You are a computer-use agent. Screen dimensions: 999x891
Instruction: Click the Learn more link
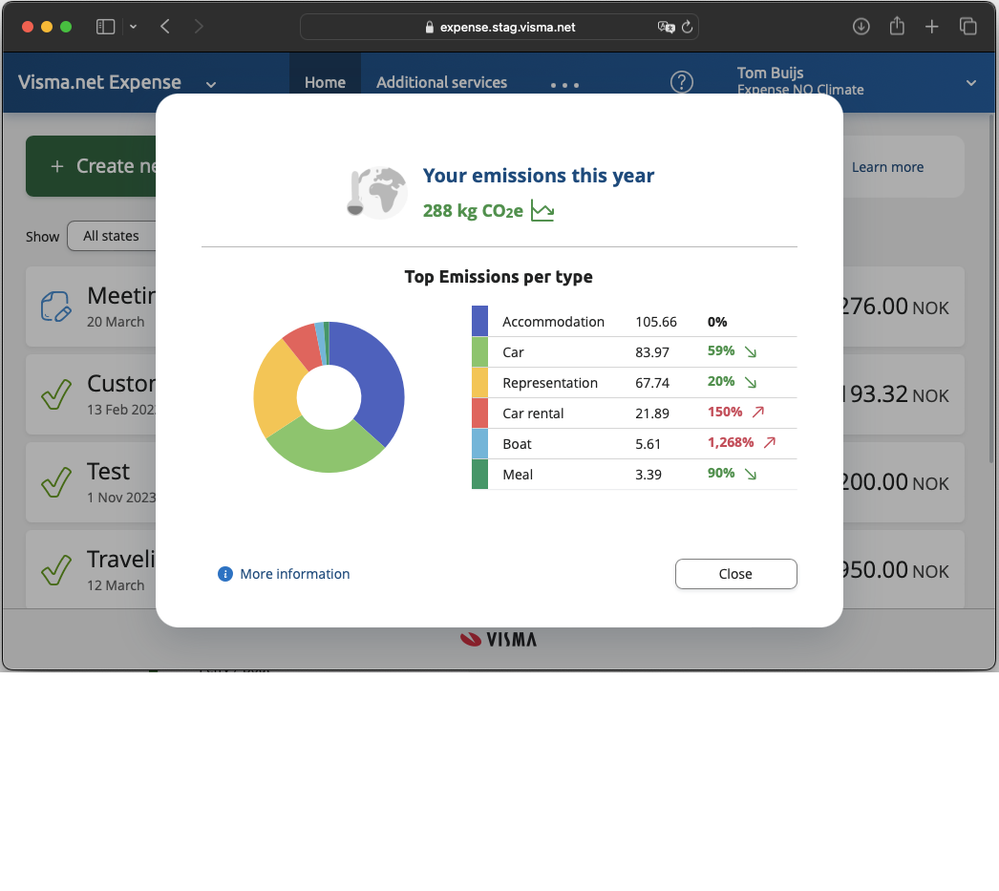888,167
